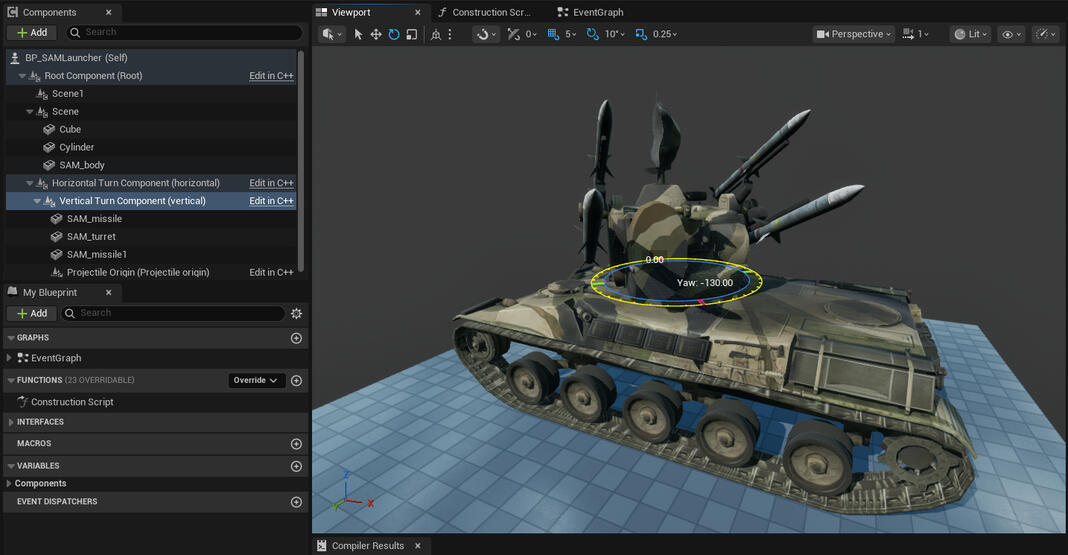Screen dimensions: 1068x555
Task: Choose the Scale gizmo tool
Action: coord(411,34)
